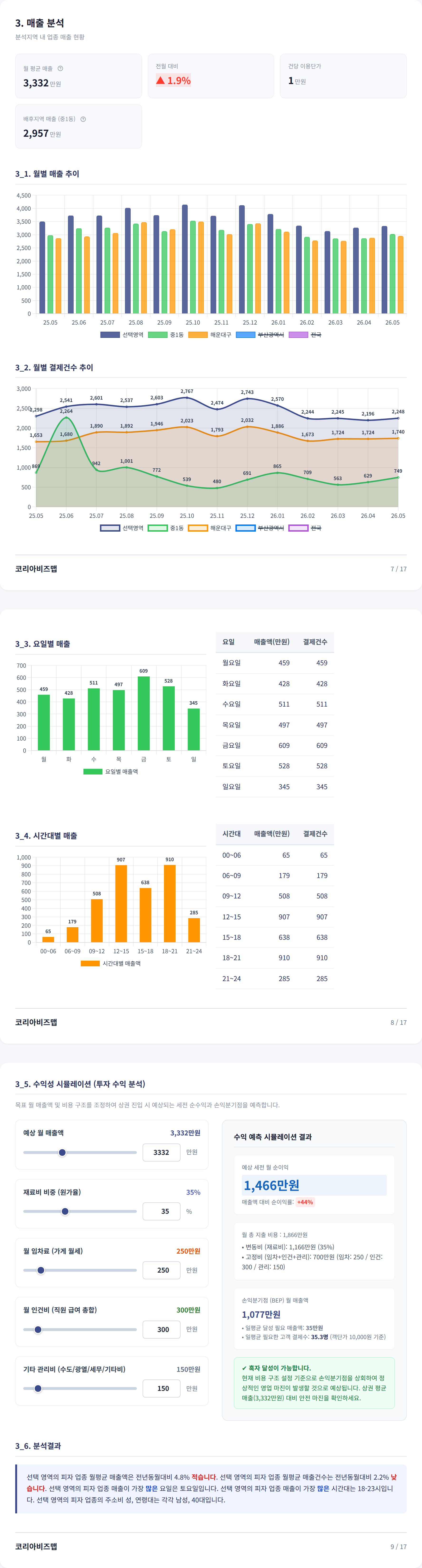Enable 부산광역시 series in 월별 매출 추이 legend
The width and height of the screenshot is (422, 1568).
click(259, 335)
